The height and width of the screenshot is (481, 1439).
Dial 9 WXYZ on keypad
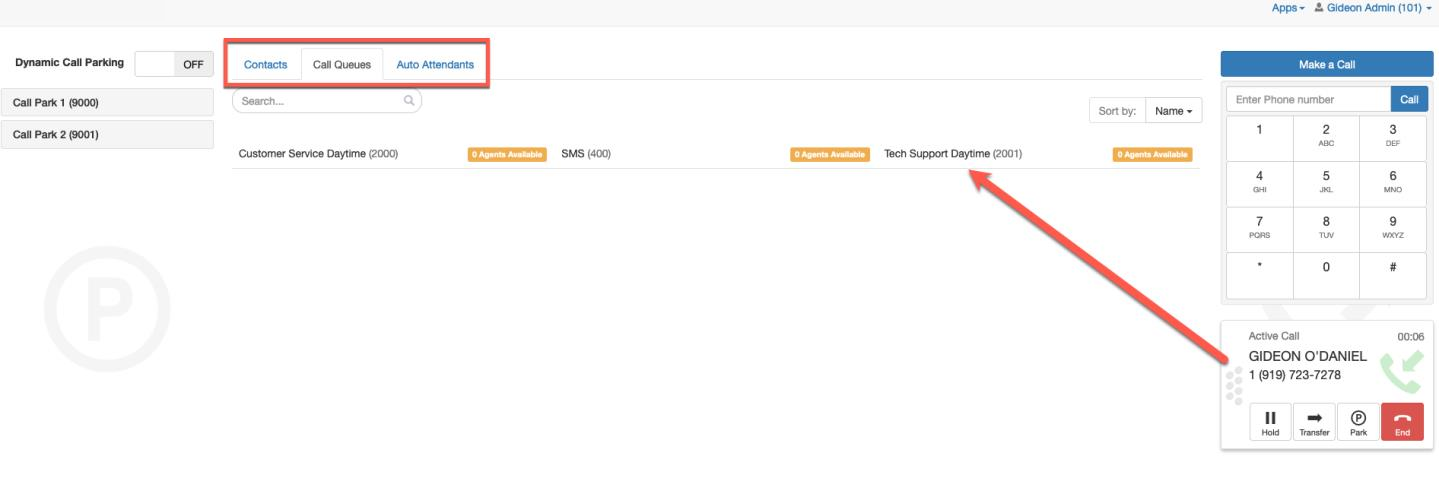tap(1393, 229)
